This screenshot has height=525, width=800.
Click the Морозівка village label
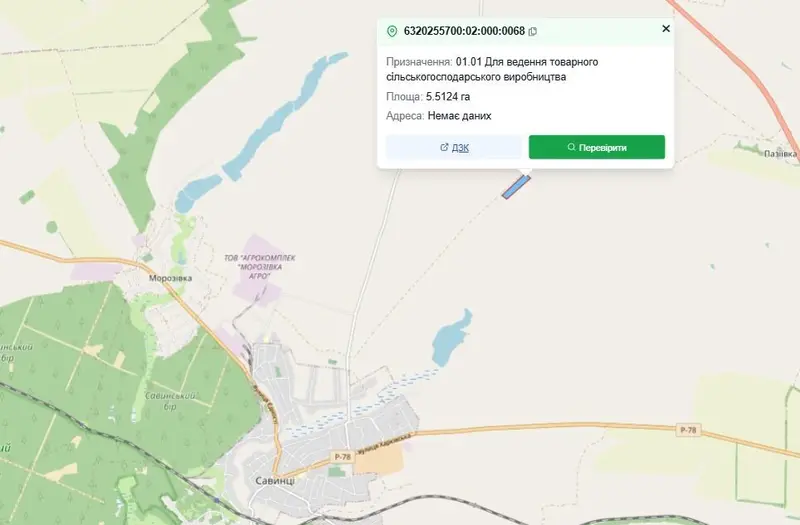[170, 278]
